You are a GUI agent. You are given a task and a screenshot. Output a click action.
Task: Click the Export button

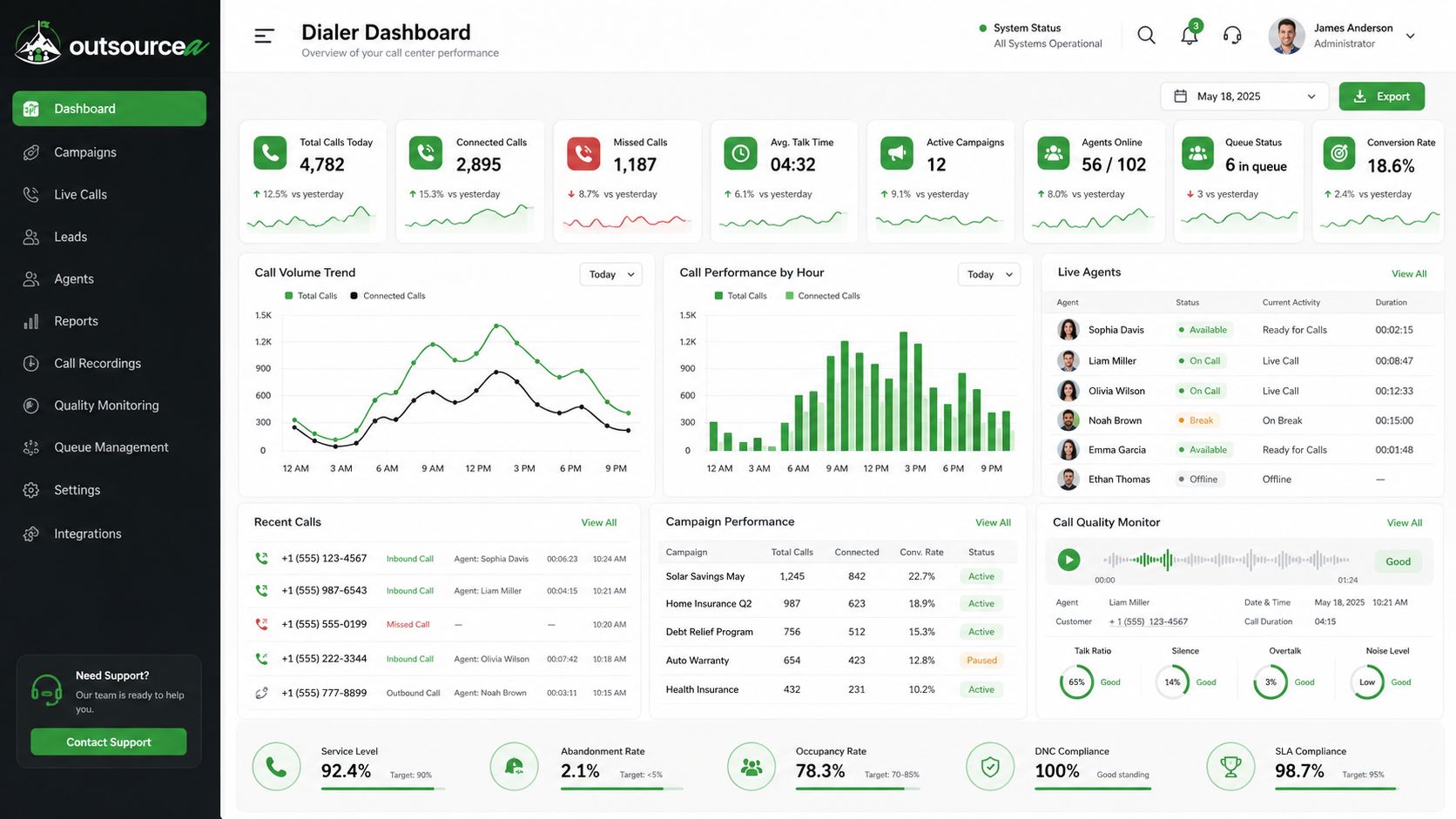[x=1382, y=97]
